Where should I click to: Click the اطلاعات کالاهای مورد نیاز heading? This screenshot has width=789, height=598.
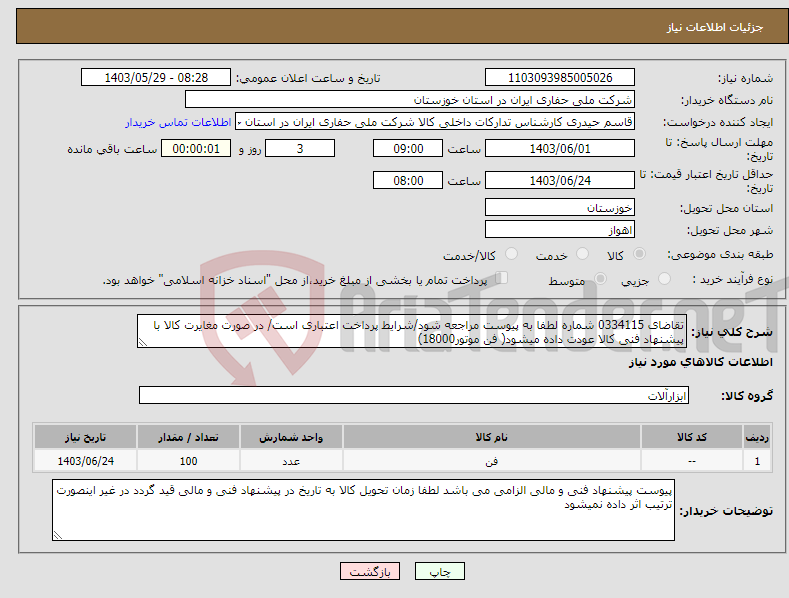click(x=700, y=362)
